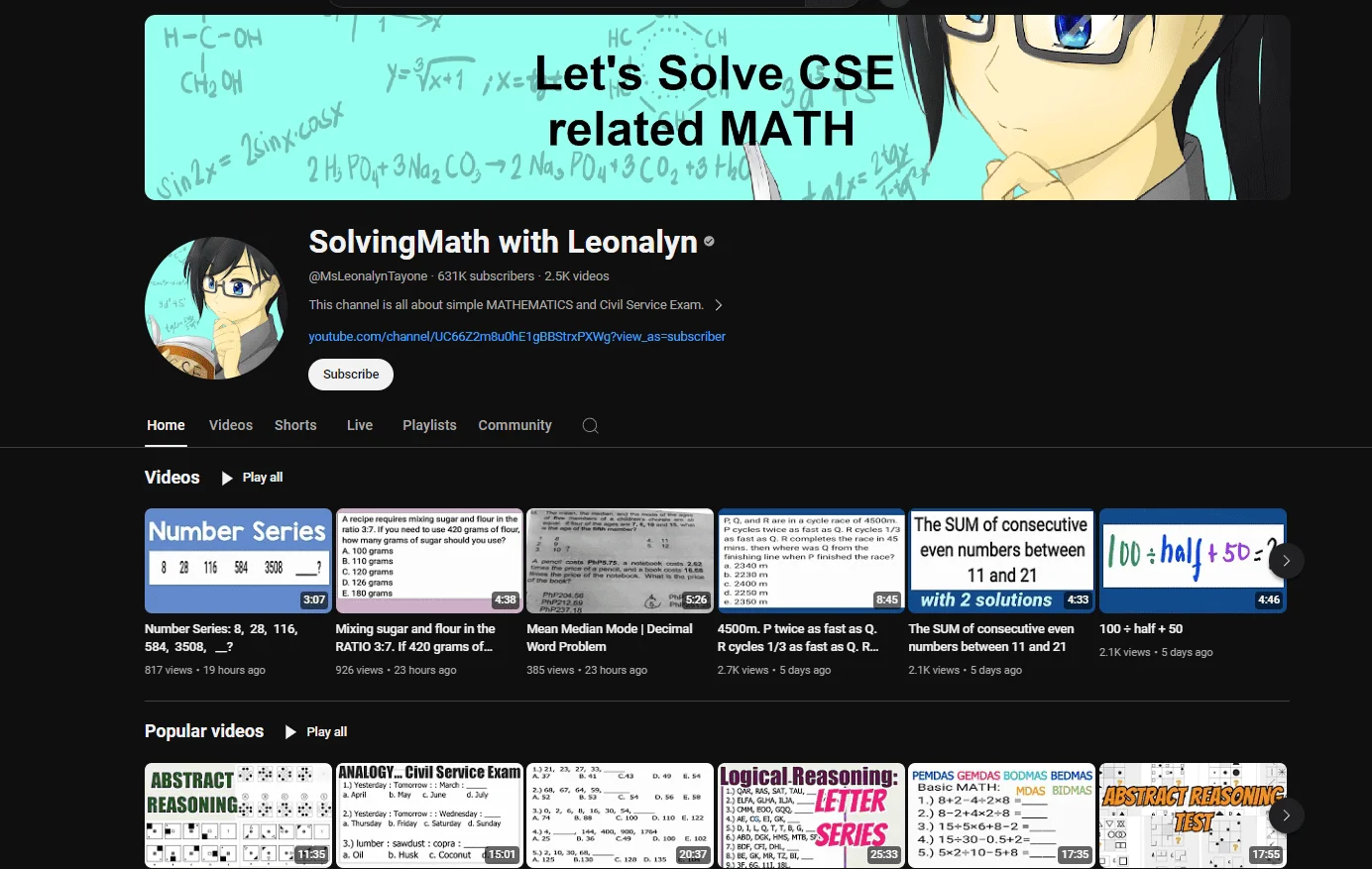
Task: Open the Live tab
Action: click(360, 425)
